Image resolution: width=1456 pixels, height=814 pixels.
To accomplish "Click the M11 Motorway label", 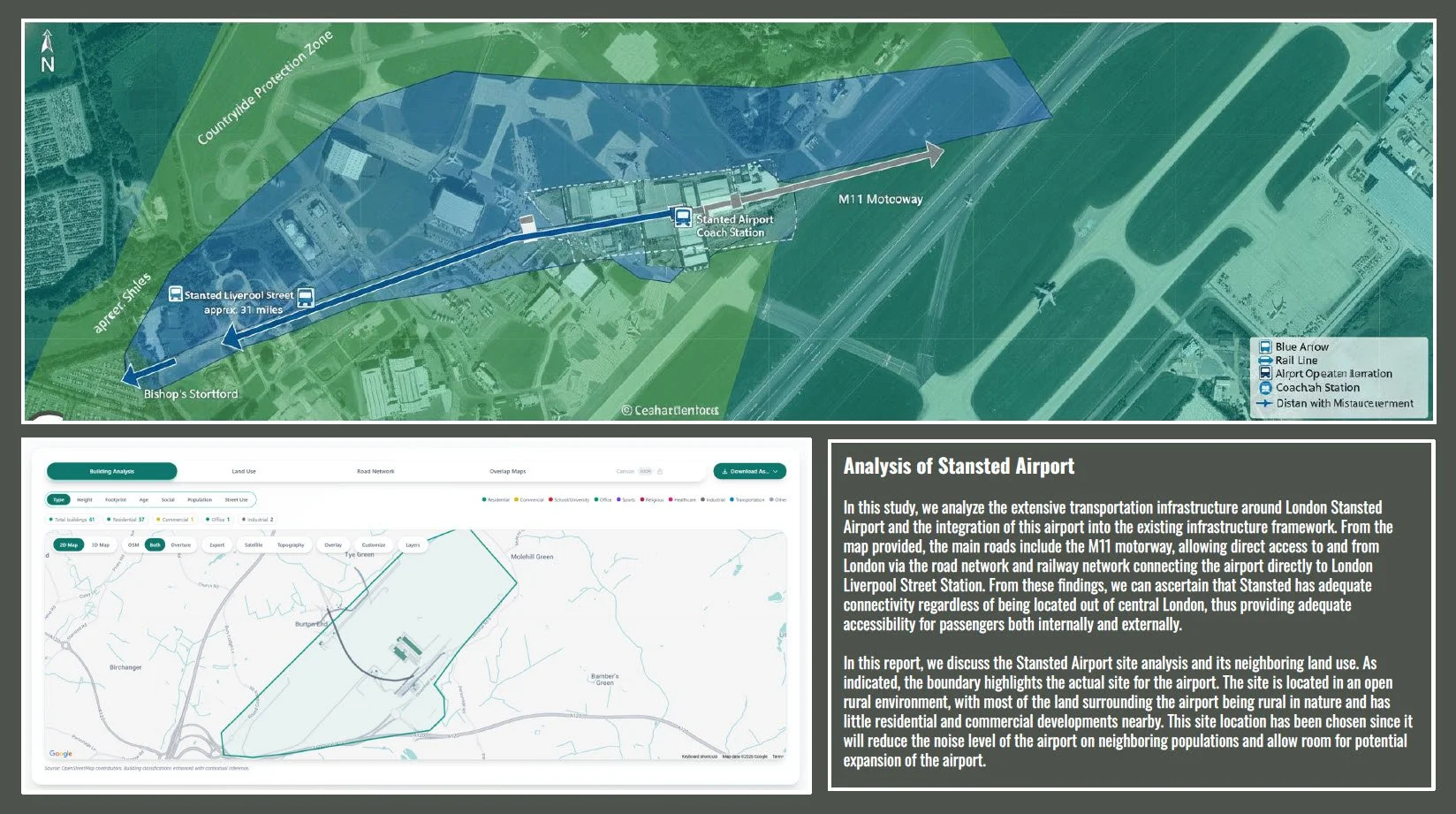I will pyautogui.click(x=880, y=199).
